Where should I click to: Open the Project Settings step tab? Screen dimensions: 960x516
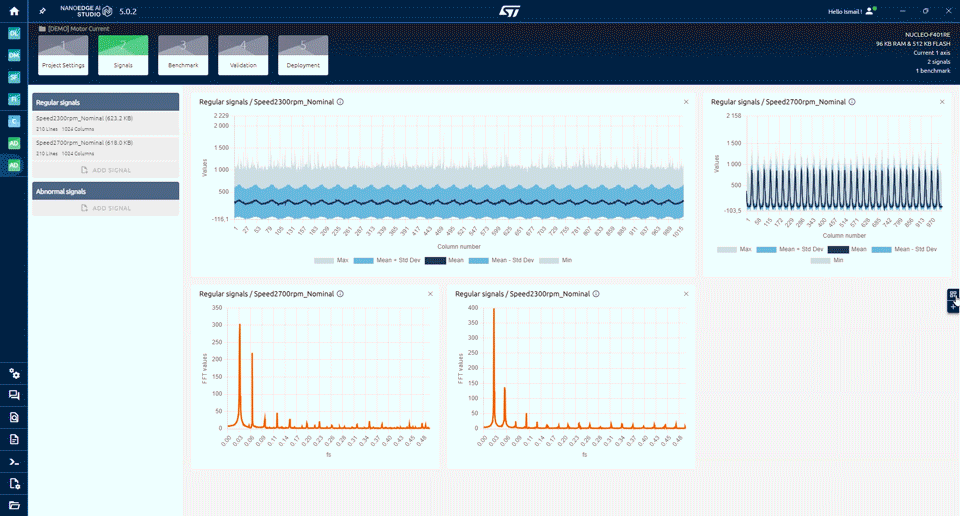tap(64, 55)
